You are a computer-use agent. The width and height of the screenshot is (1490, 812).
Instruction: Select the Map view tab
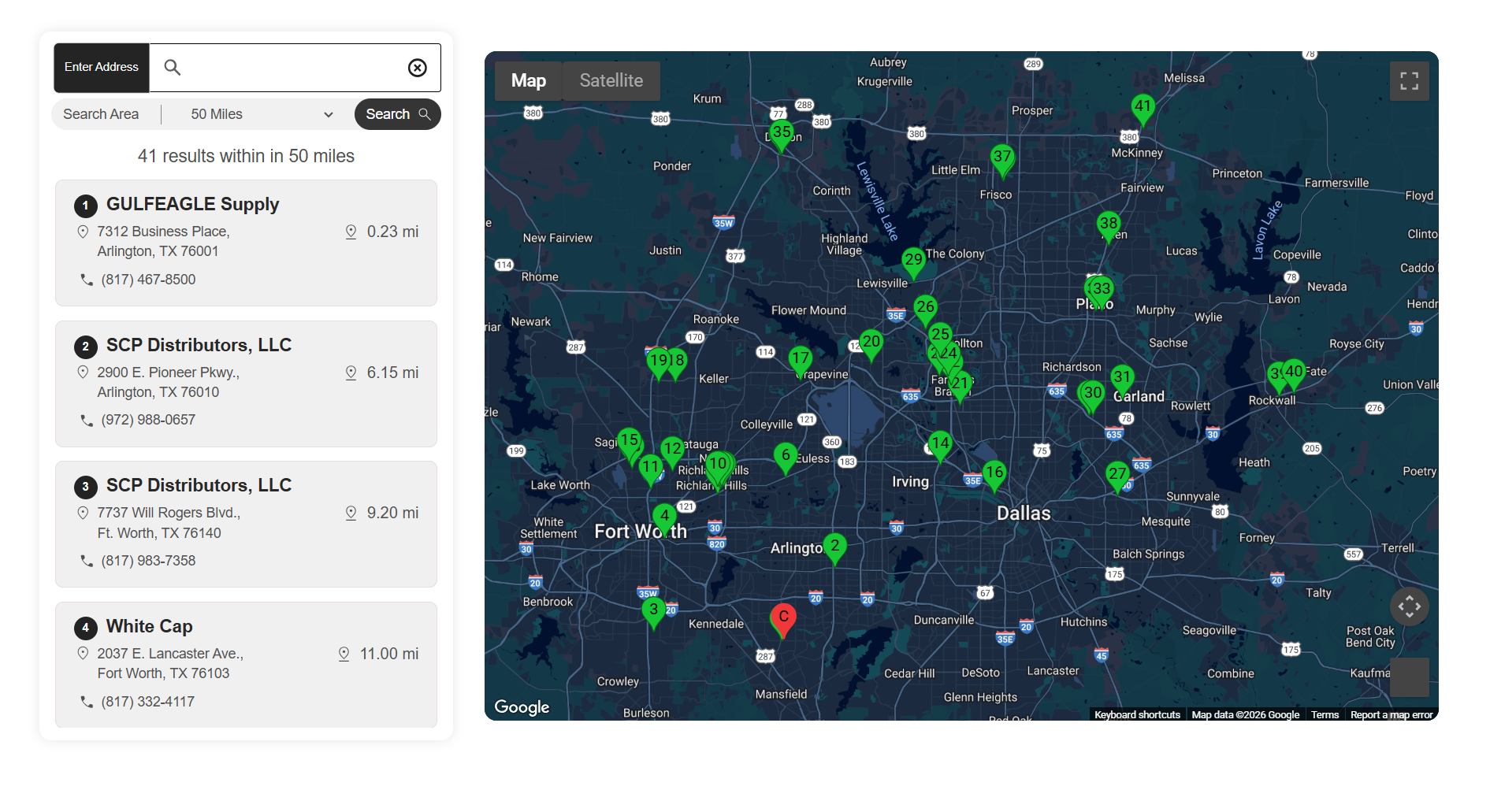tap(528, 81)
